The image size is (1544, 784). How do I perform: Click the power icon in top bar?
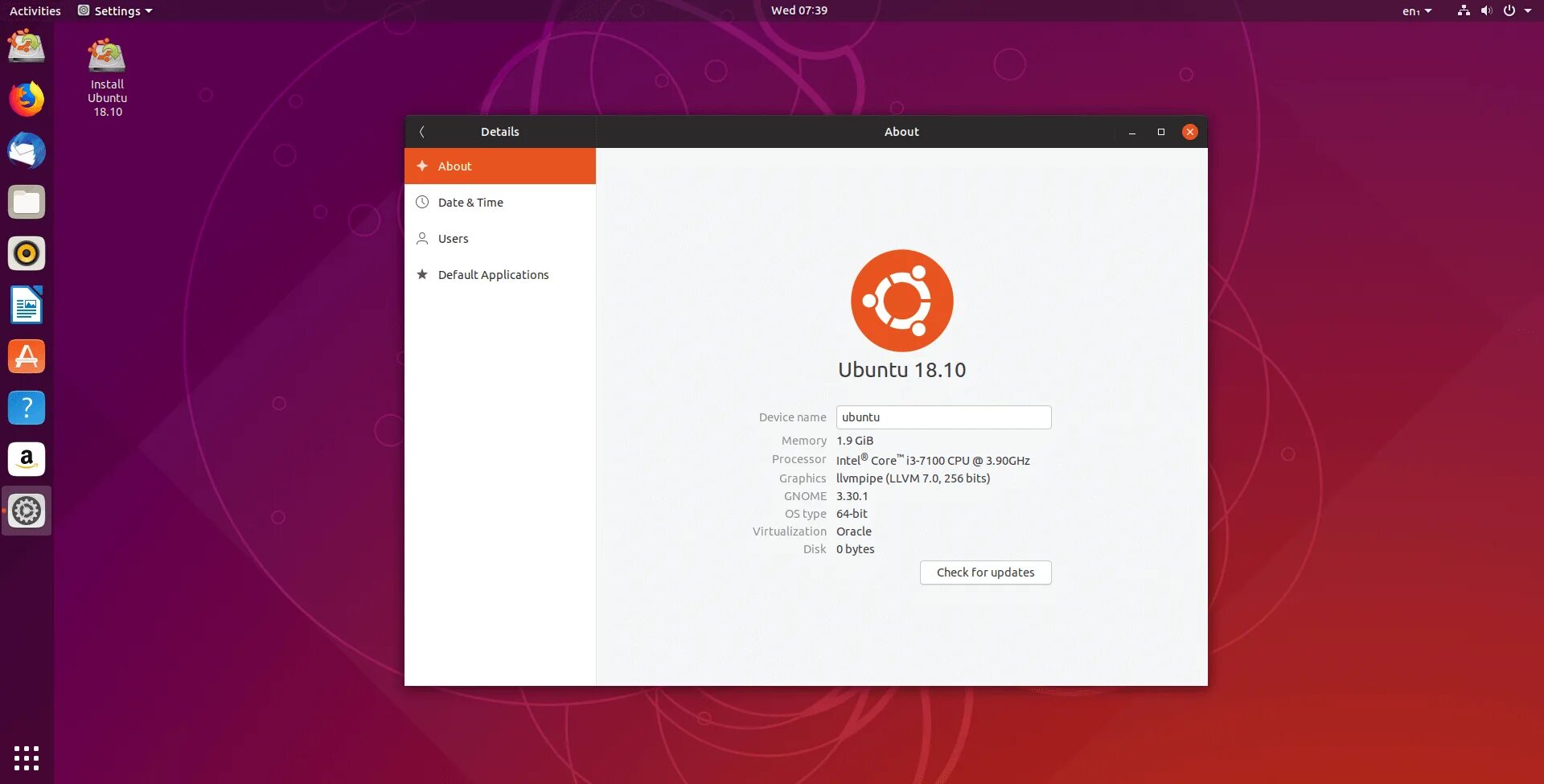pos(1509,10)
